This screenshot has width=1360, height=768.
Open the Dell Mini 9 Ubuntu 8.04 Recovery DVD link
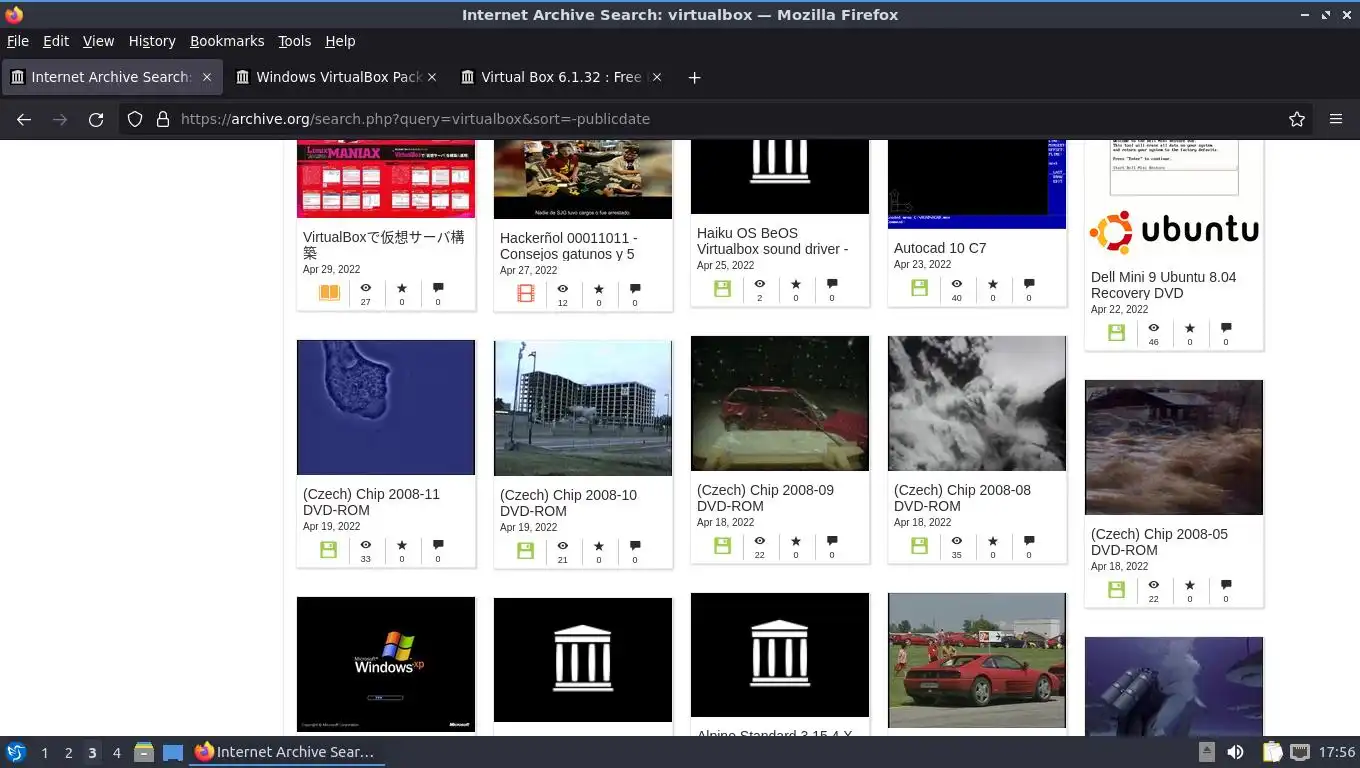click(x=1163, y=285)
